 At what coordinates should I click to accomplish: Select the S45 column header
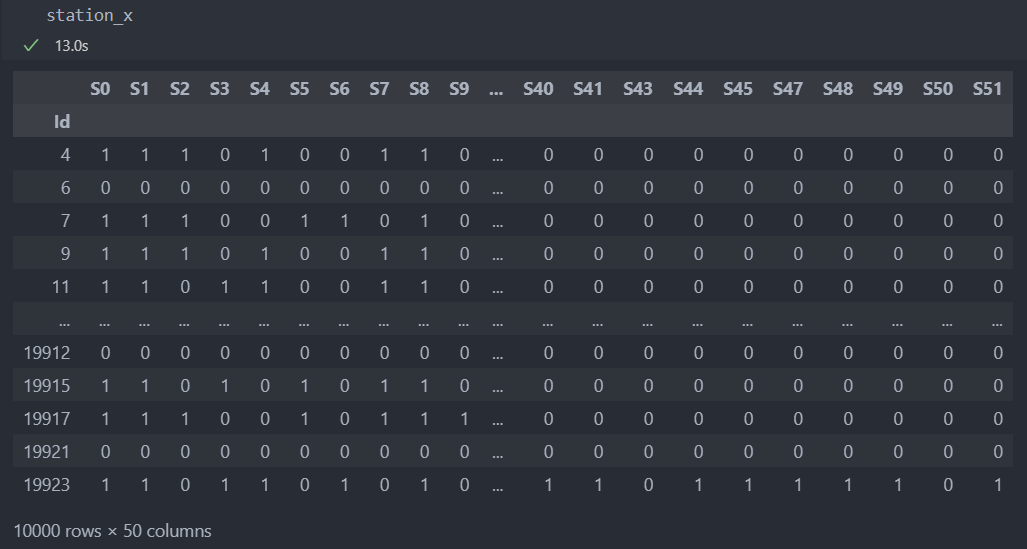click(x=738, y=88)
